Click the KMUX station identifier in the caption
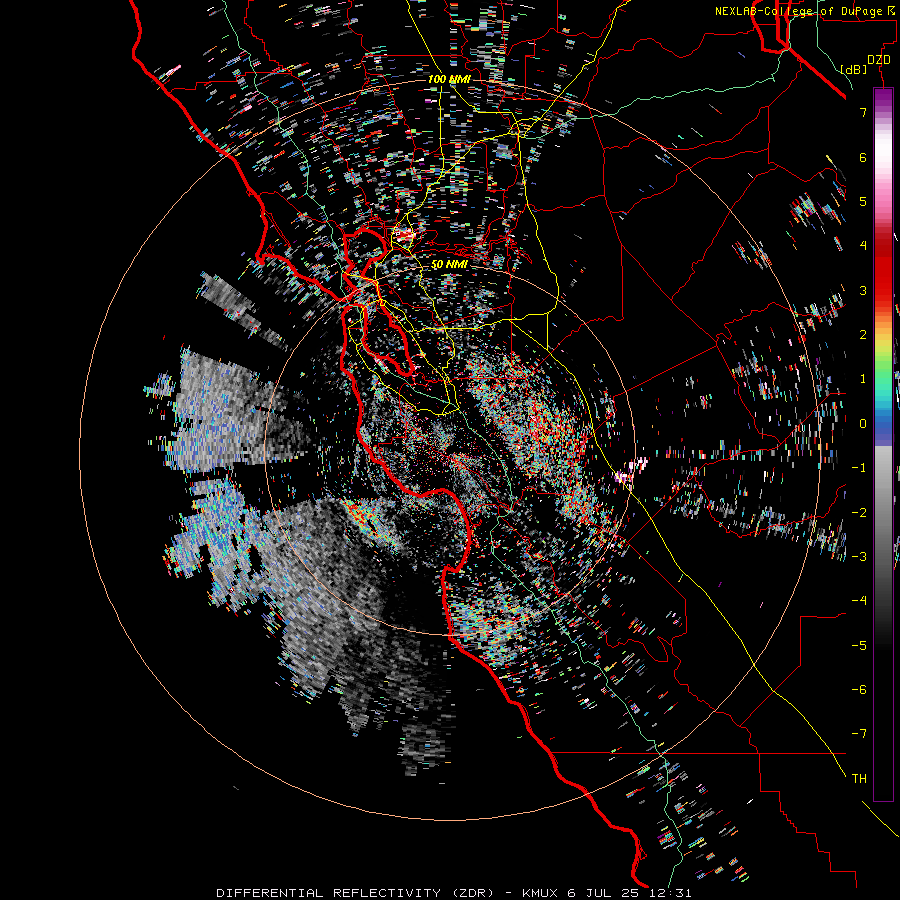 pos(541,893)
